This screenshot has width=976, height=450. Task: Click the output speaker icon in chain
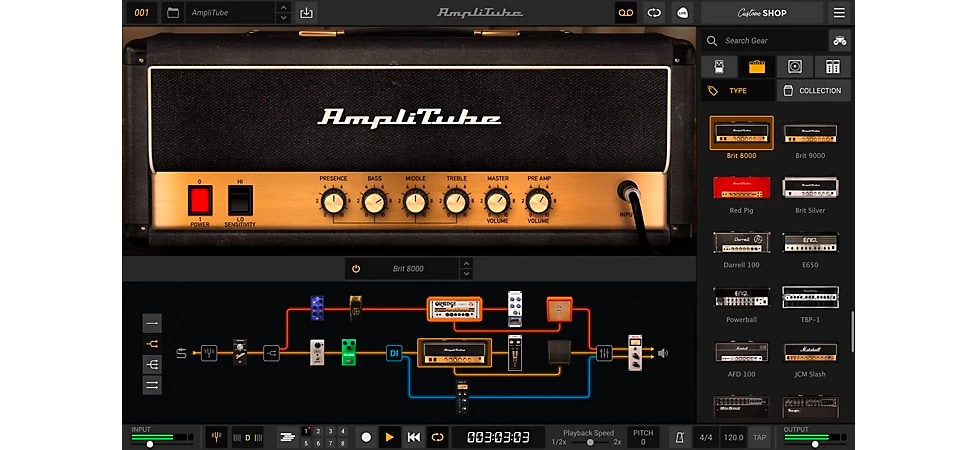[x=663, y=354]
